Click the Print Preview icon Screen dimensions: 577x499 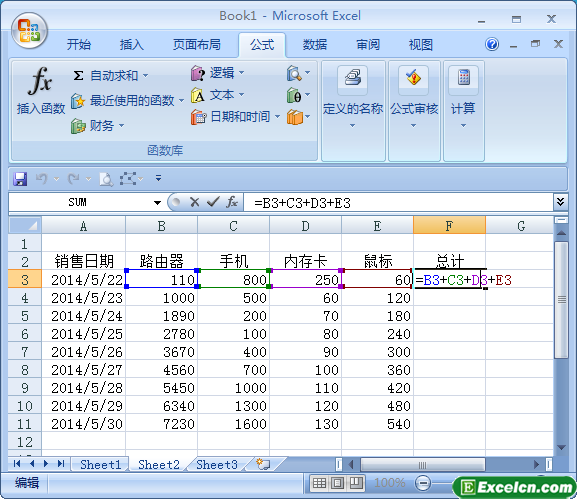point(106,179)
